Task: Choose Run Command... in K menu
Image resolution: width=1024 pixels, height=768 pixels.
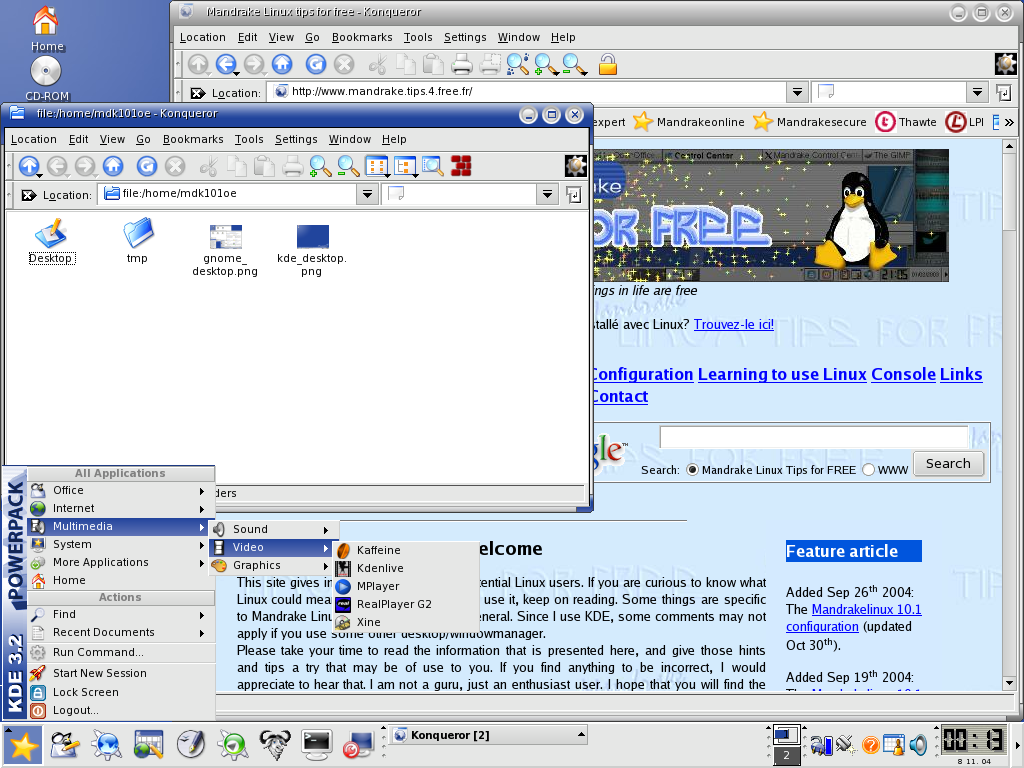Action: tap(121, 652)
